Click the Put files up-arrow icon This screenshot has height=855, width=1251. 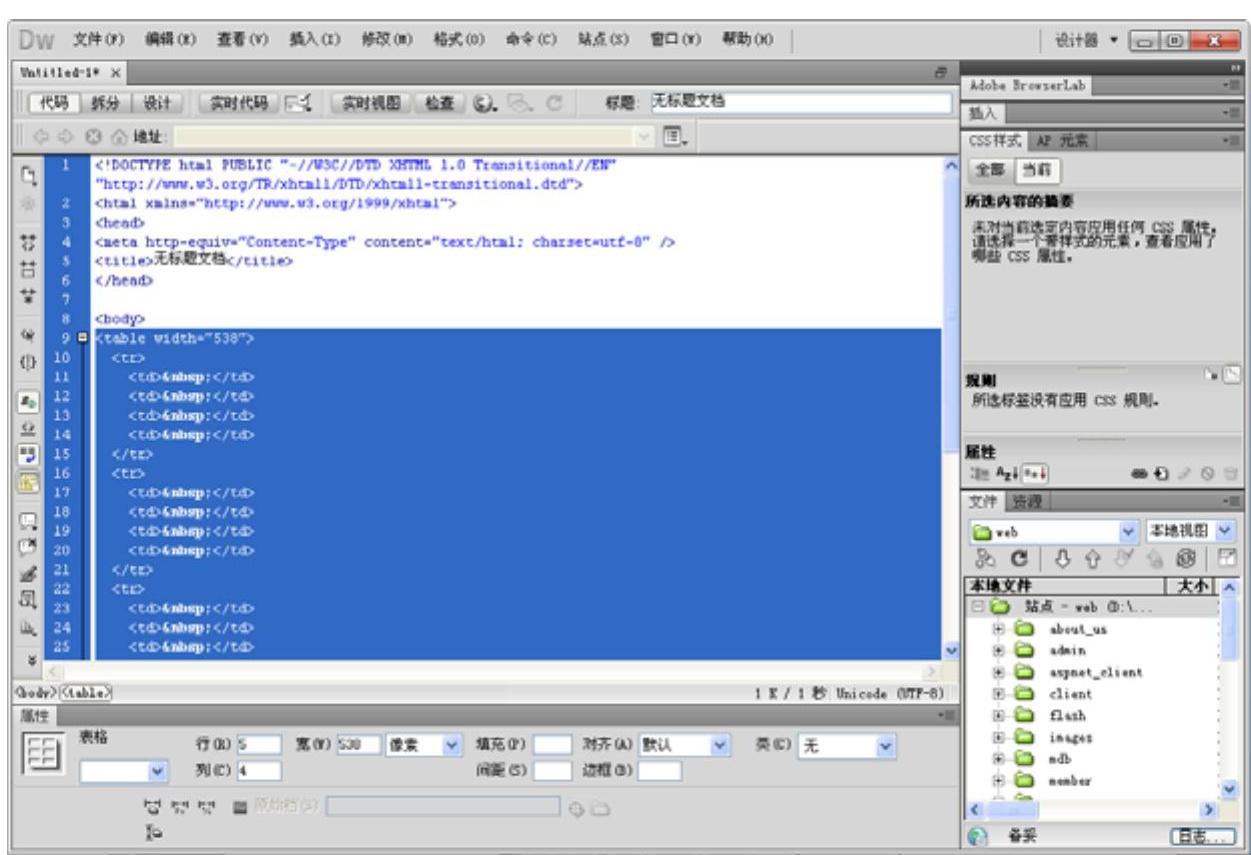point(1093,560)
